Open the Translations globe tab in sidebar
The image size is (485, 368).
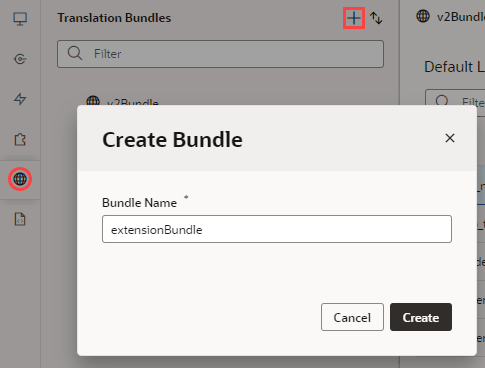coord(20,179)
